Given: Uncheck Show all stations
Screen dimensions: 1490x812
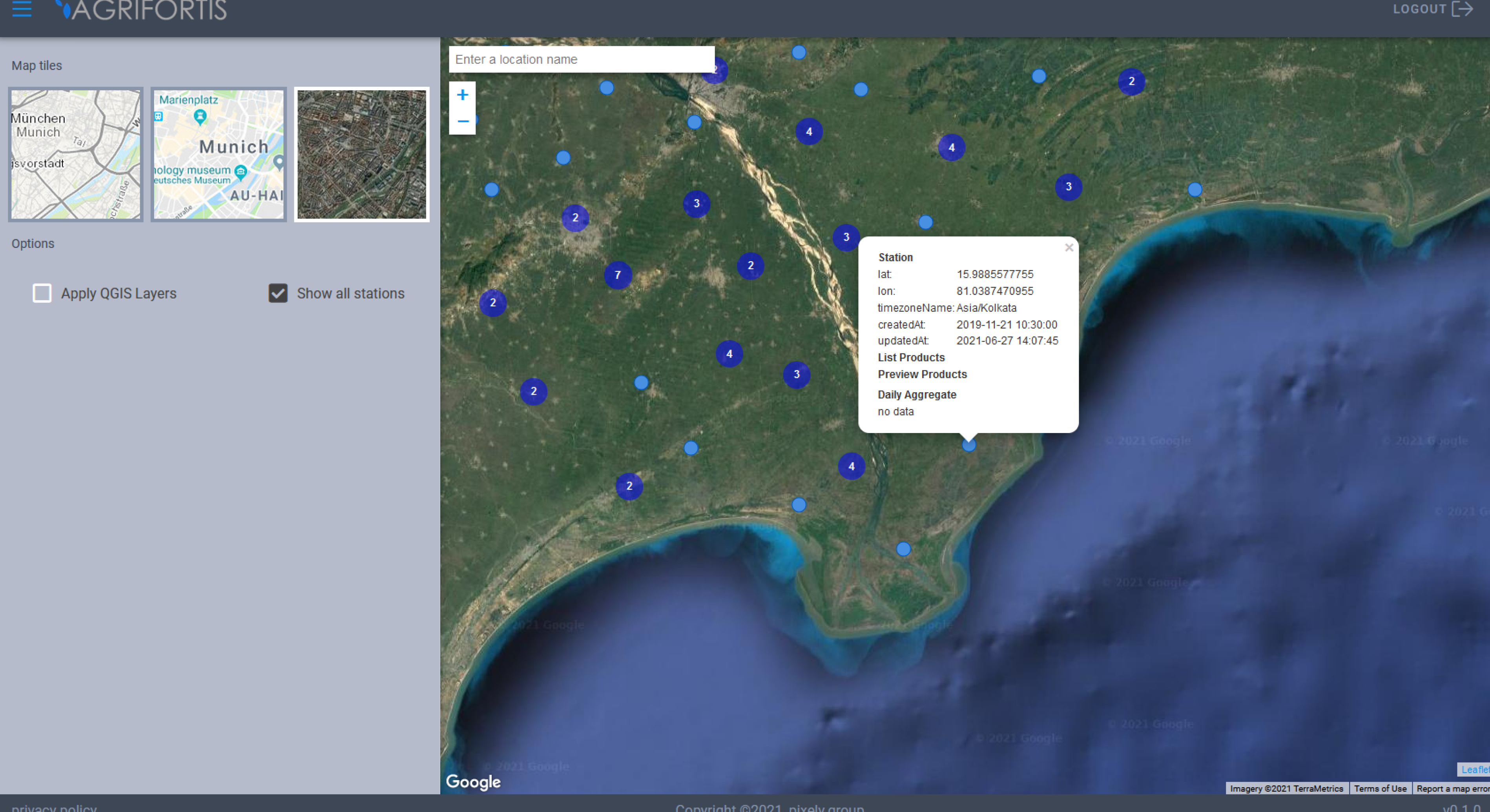Looking at the screenshot, I should (278, 293).
